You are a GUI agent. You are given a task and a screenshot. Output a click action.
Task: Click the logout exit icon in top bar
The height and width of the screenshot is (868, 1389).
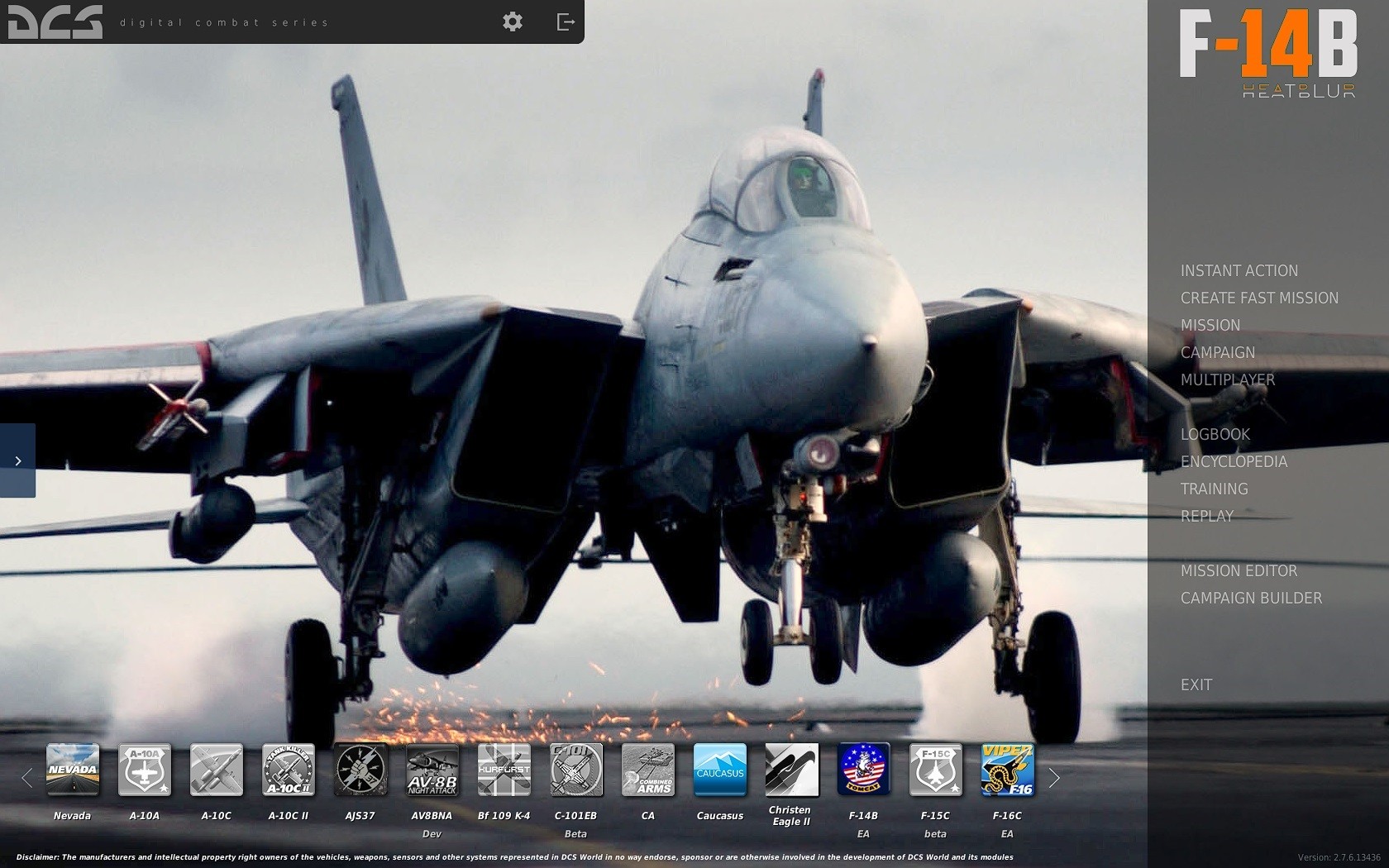click(x=566, y=21)
